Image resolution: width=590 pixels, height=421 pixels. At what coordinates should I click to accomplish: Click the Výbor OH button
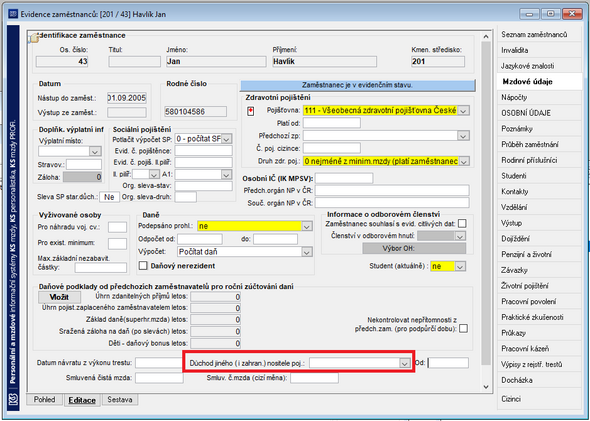(414, 248)
